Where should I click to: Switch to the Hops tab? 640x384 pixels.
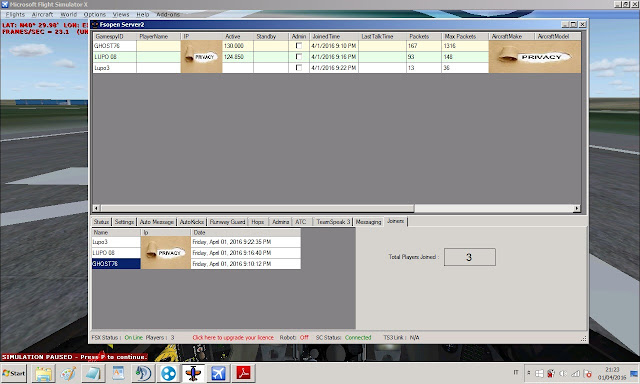(258, 222)
